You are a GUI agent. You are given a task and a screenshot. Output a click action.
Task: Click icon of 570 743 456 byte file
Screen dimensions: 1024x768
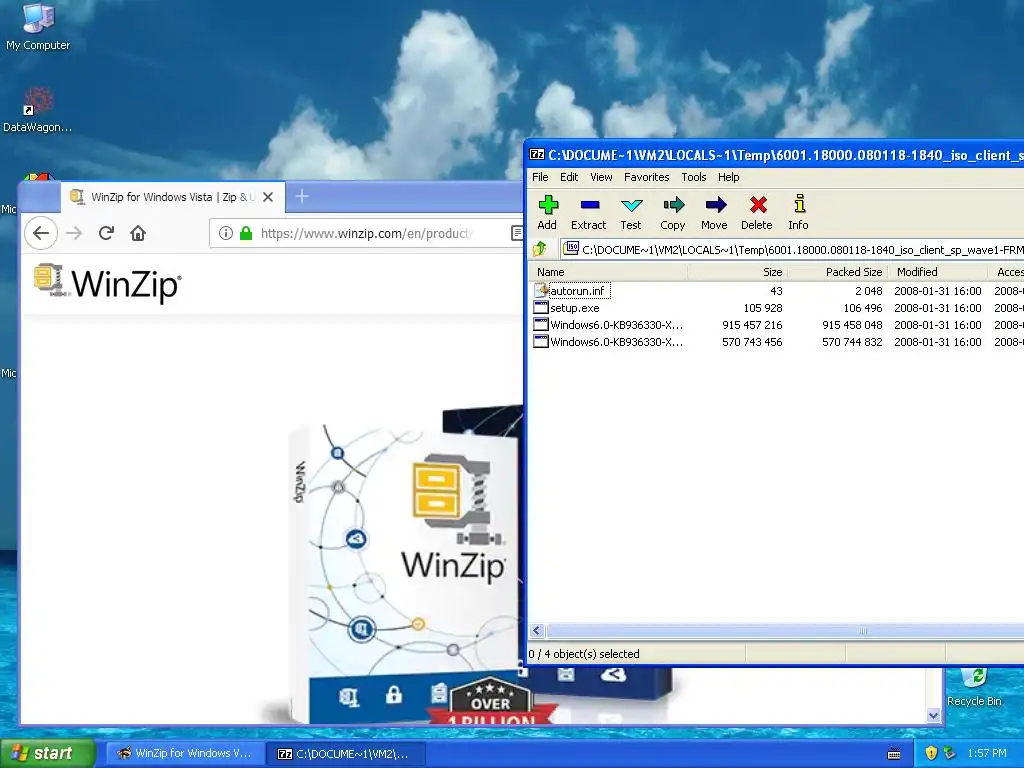(541, 342)
